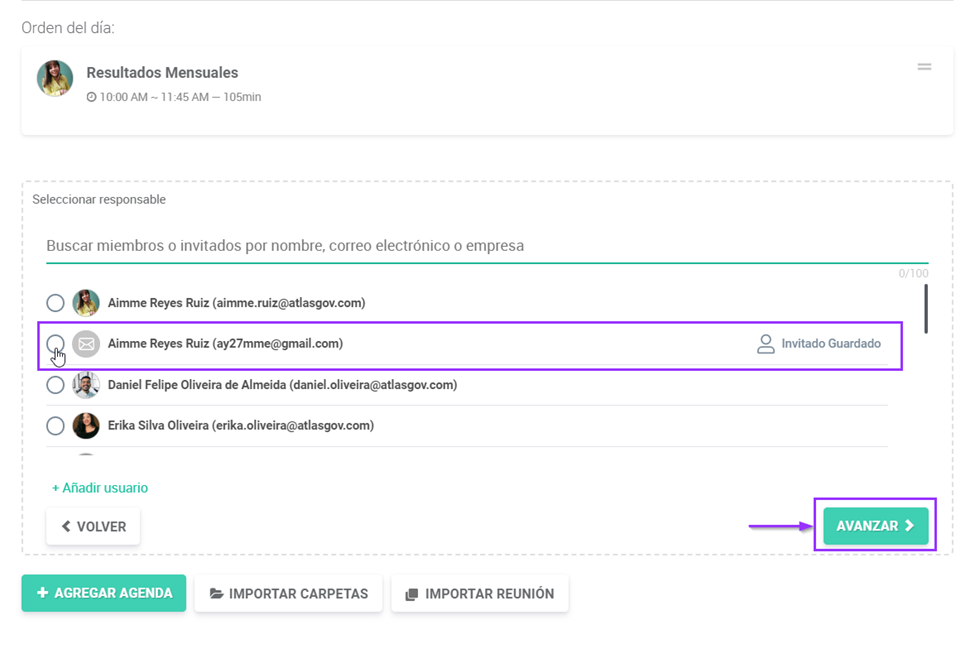The image size is (975, 649).
Task: Click Erika Silva Oliveira's avatar
Action: pyautogui.click(x=86, y=426)
